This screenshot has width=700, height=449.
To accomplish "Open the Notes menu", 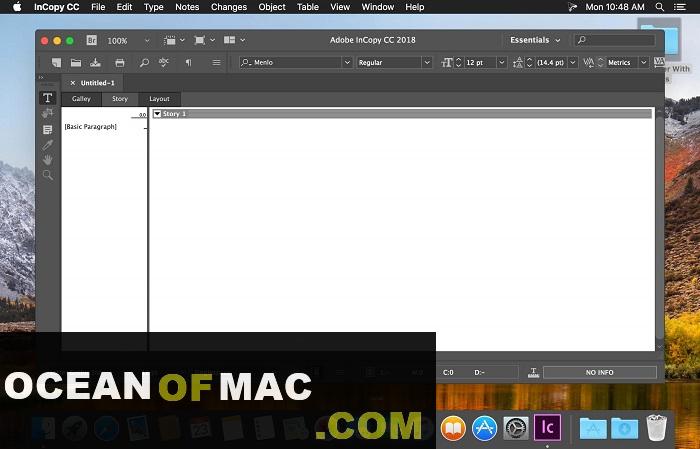I will point(187,7).
